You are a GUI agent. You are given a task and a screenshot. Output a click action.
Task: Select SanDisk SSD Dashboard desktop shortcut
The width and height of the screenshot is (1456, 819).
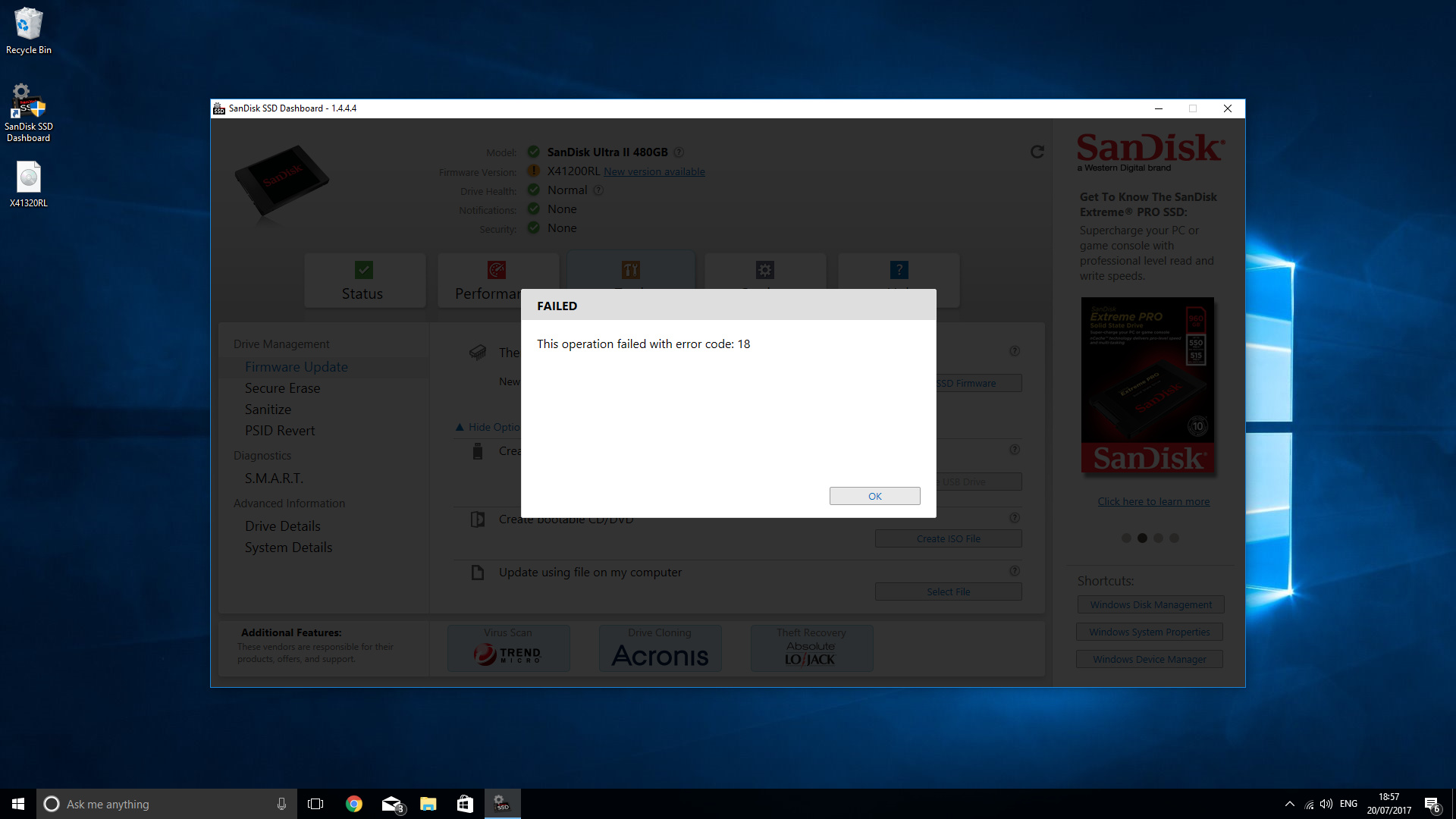28,113
